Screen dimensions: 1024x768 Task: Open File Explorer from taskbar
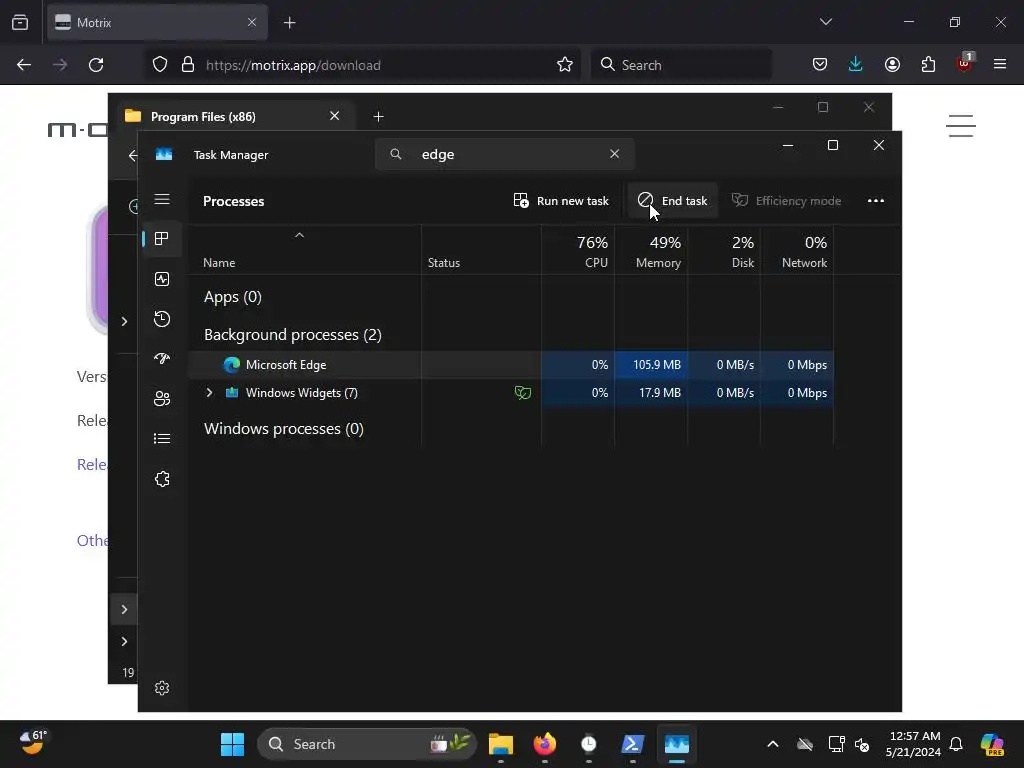[501, 744]
